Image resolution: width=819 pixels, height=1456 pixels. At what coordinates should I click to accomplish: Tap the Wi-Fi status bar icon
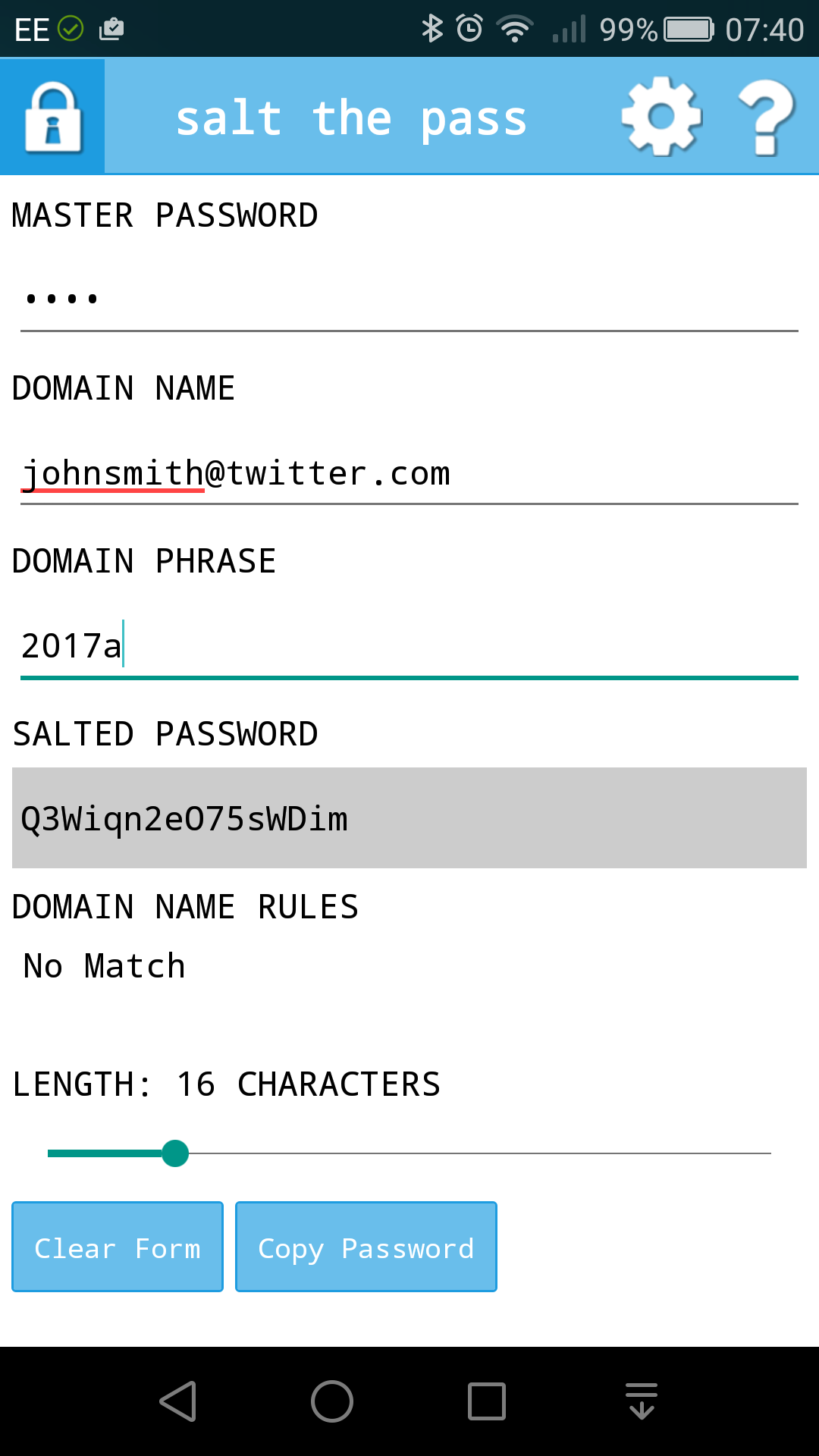point(515,29)
